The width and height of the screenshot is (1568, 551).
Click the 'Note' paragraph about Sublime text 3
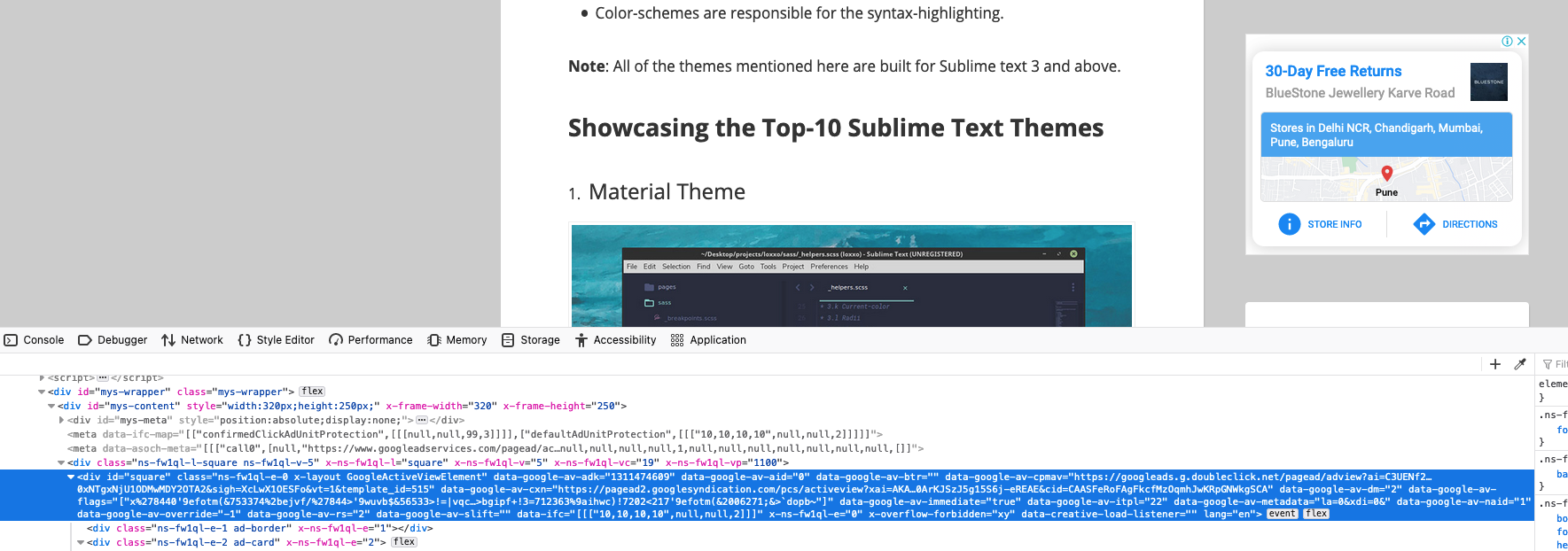coord(844,66)
